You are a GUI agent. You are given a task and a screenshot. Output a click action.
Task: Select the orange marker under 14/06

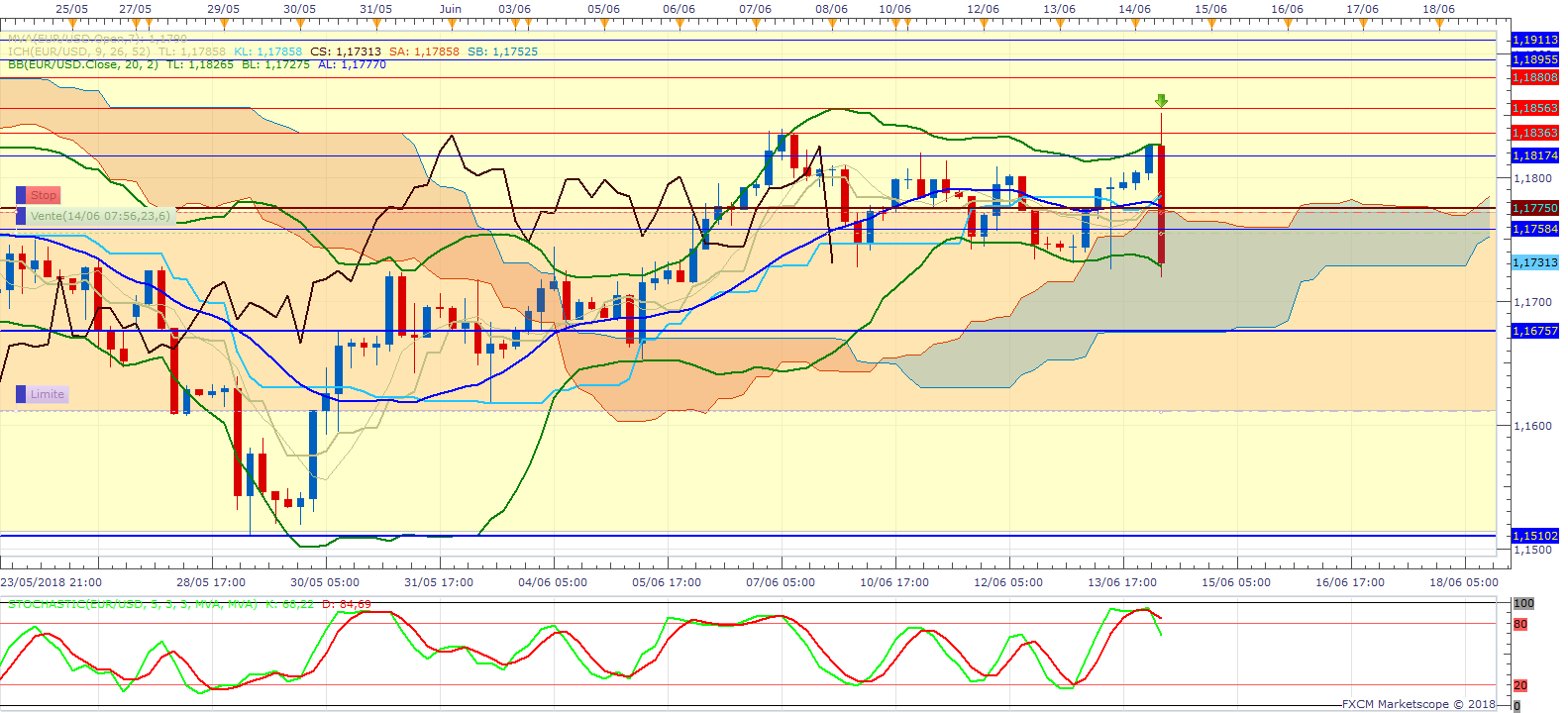[x=1135, y=23]
